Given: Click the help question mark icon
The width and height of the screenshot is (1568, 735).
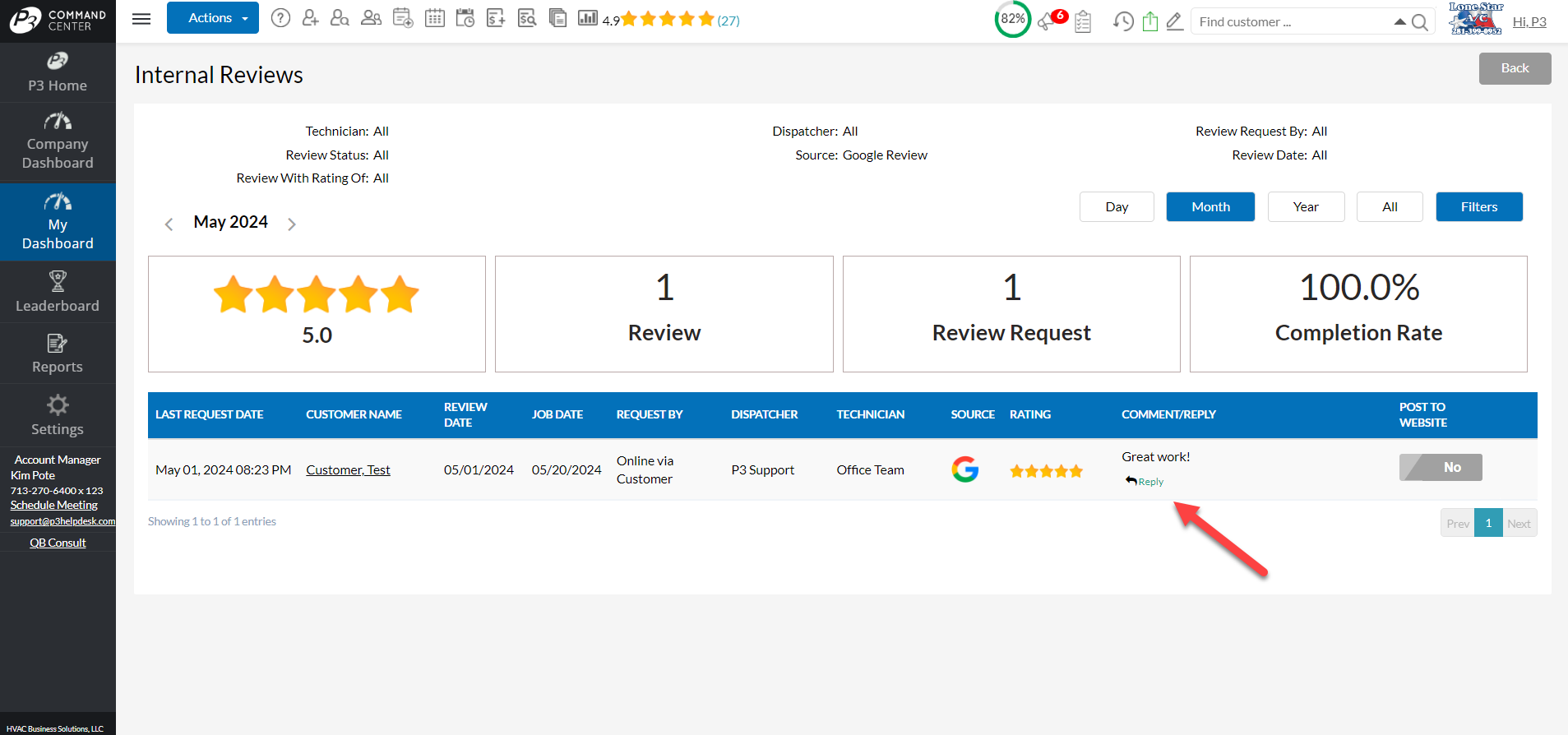Looking at the screenshot, I should coord(280,18).
